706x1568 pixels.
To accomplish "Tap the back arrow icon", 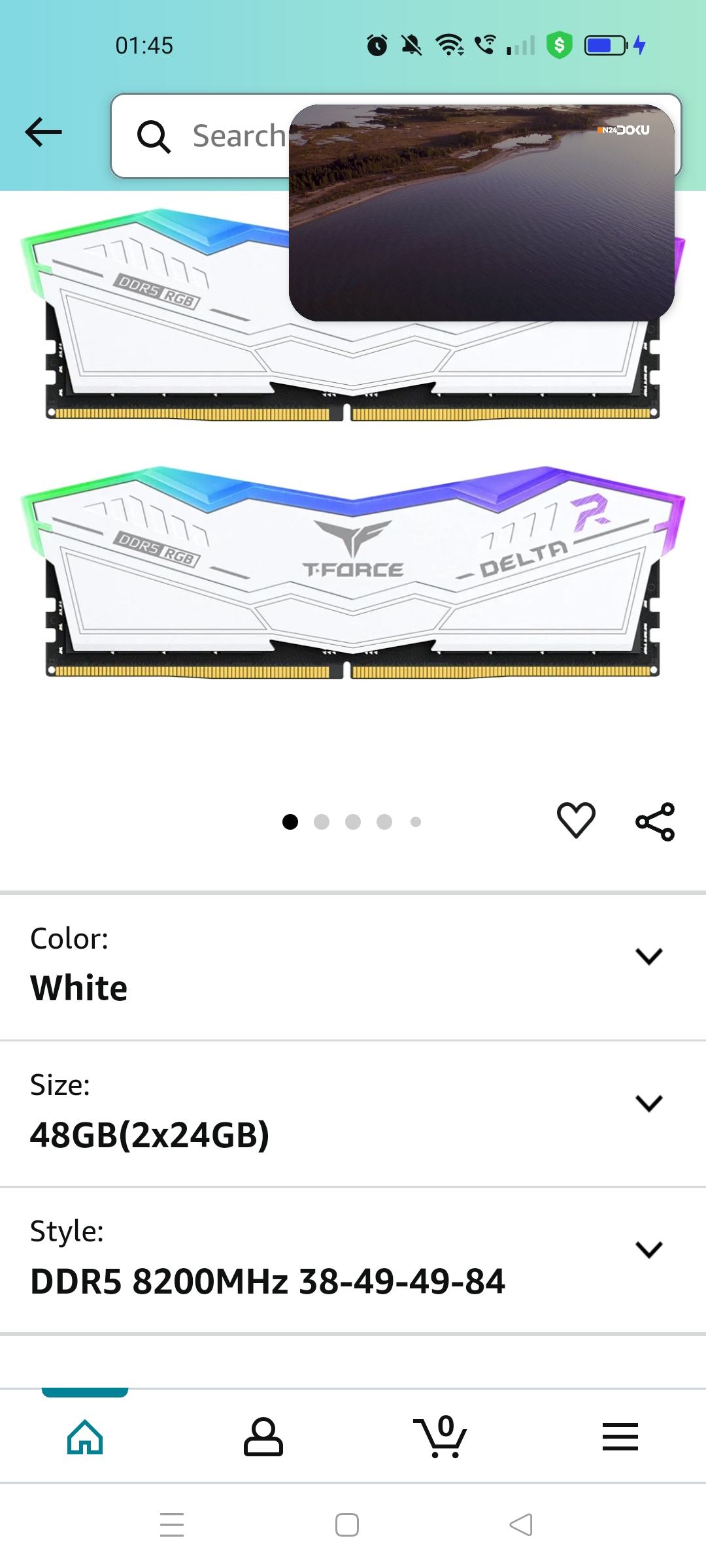I will click(43, 133).
